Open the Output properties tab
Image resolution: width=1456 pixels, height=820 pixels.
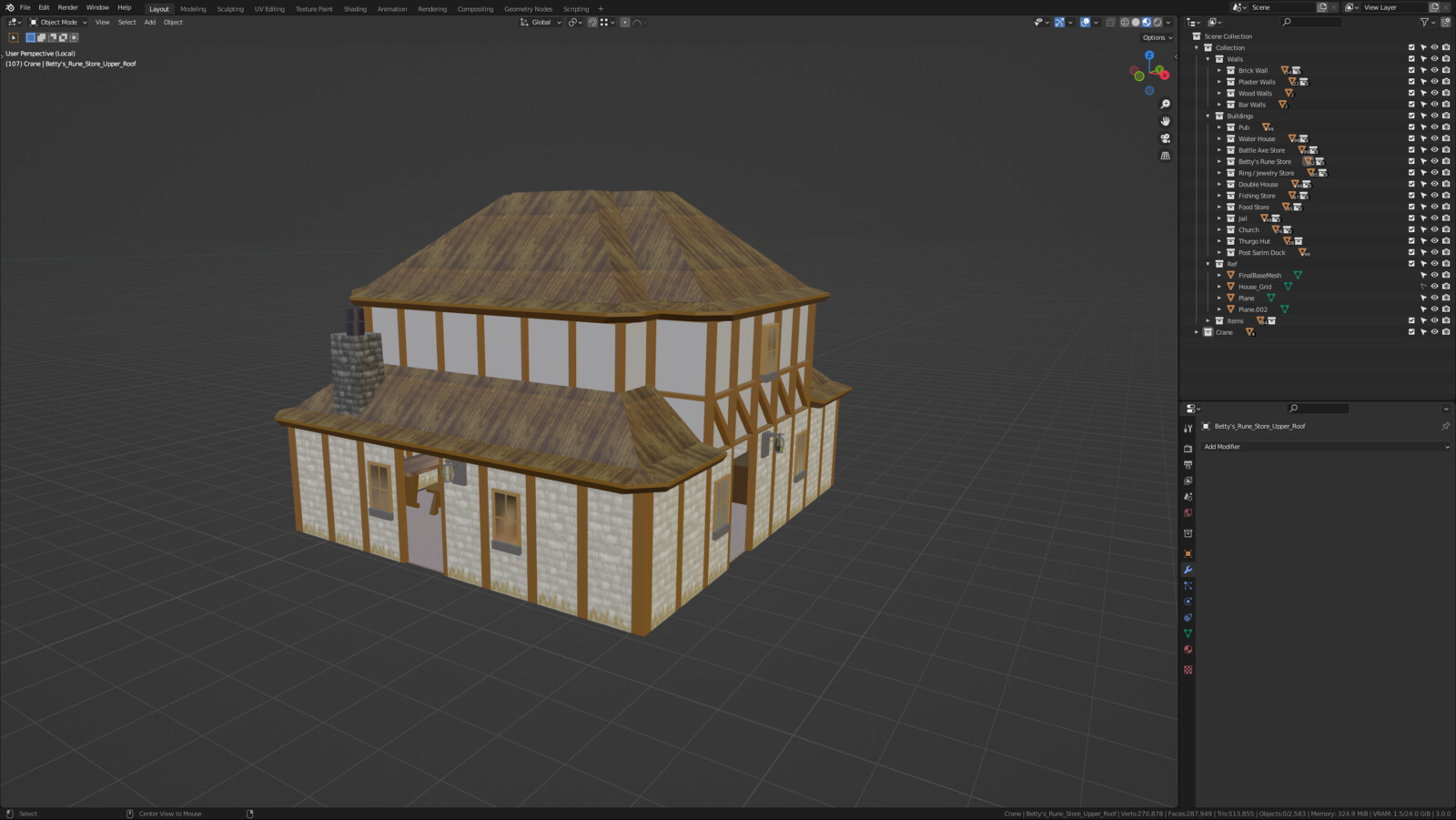tap(1188, 464)
